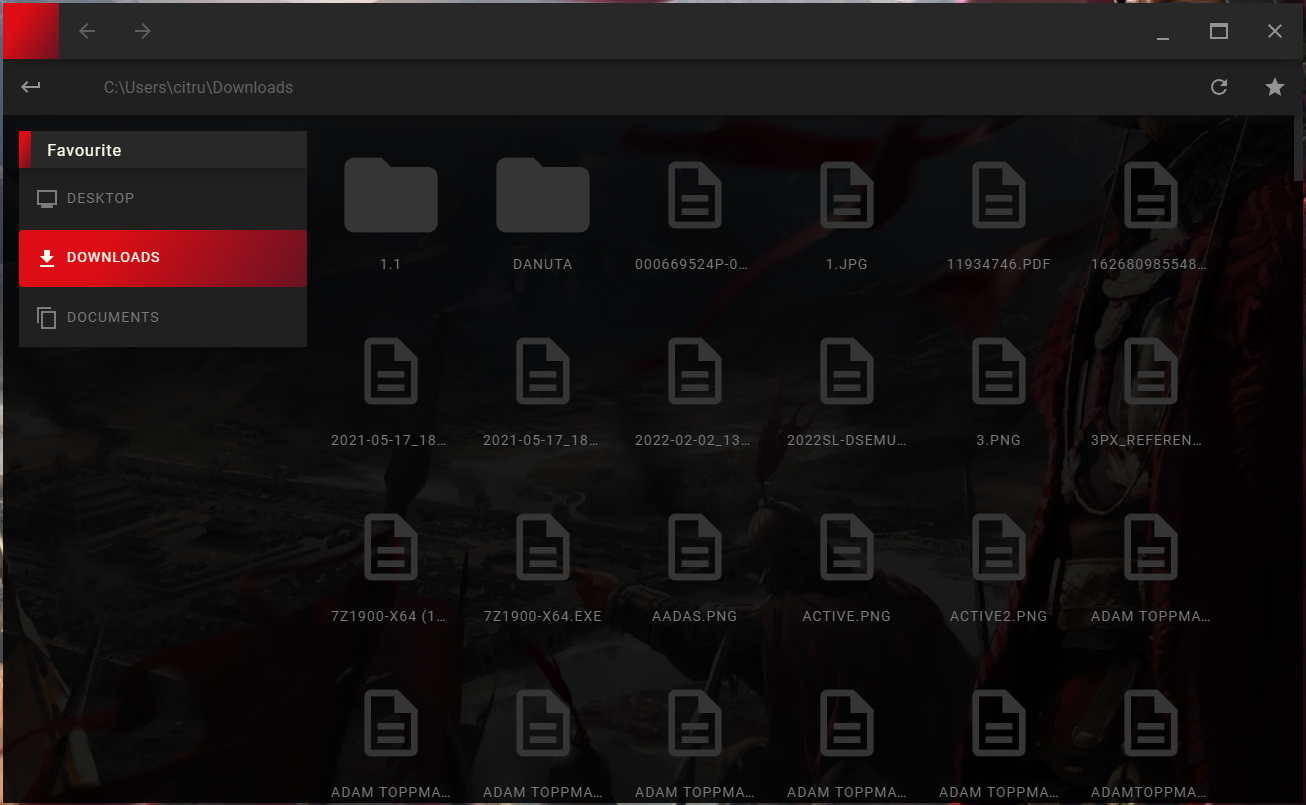Select the Desktop monitor icon in sidebar
The width and height of the screenshot is (1306, 805).
point(46,198)
